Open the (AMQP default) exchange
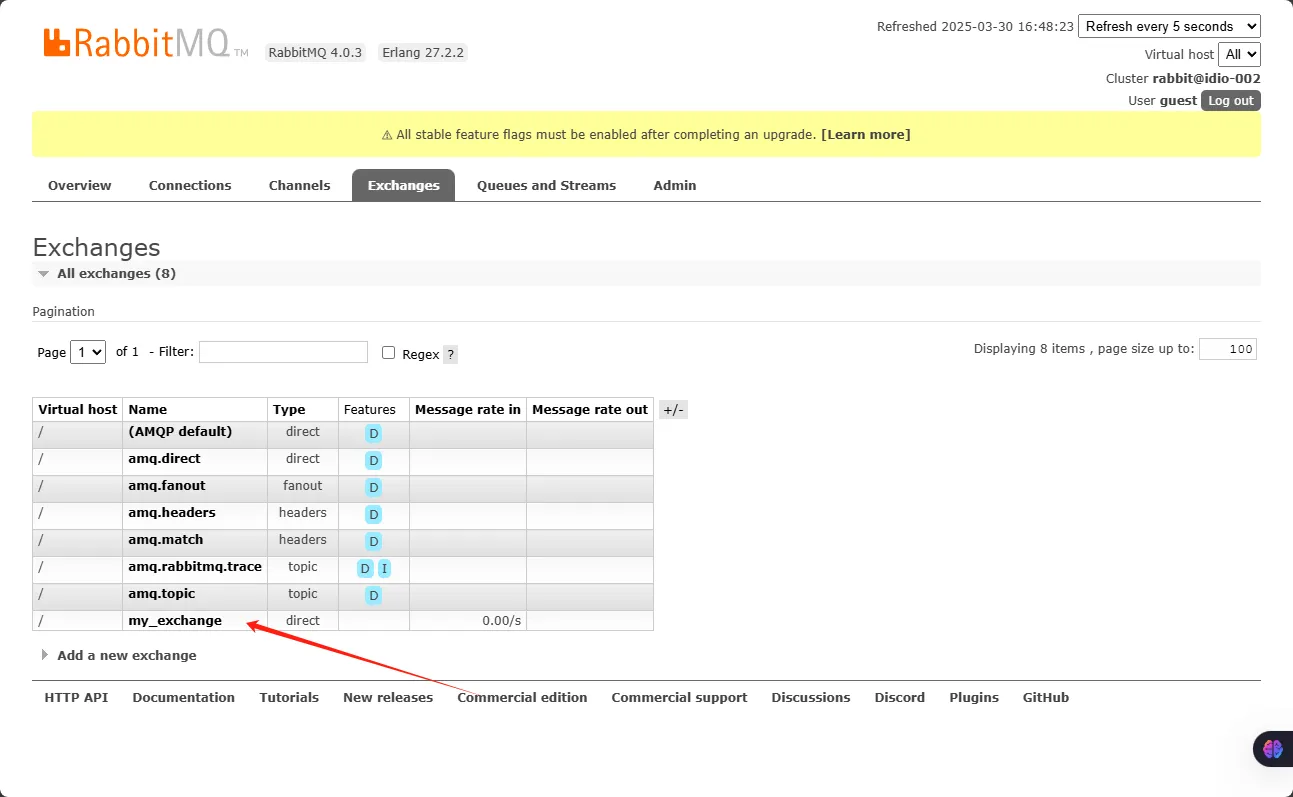1293x797 pixels. pyautogui.click(x=180, y=431)
